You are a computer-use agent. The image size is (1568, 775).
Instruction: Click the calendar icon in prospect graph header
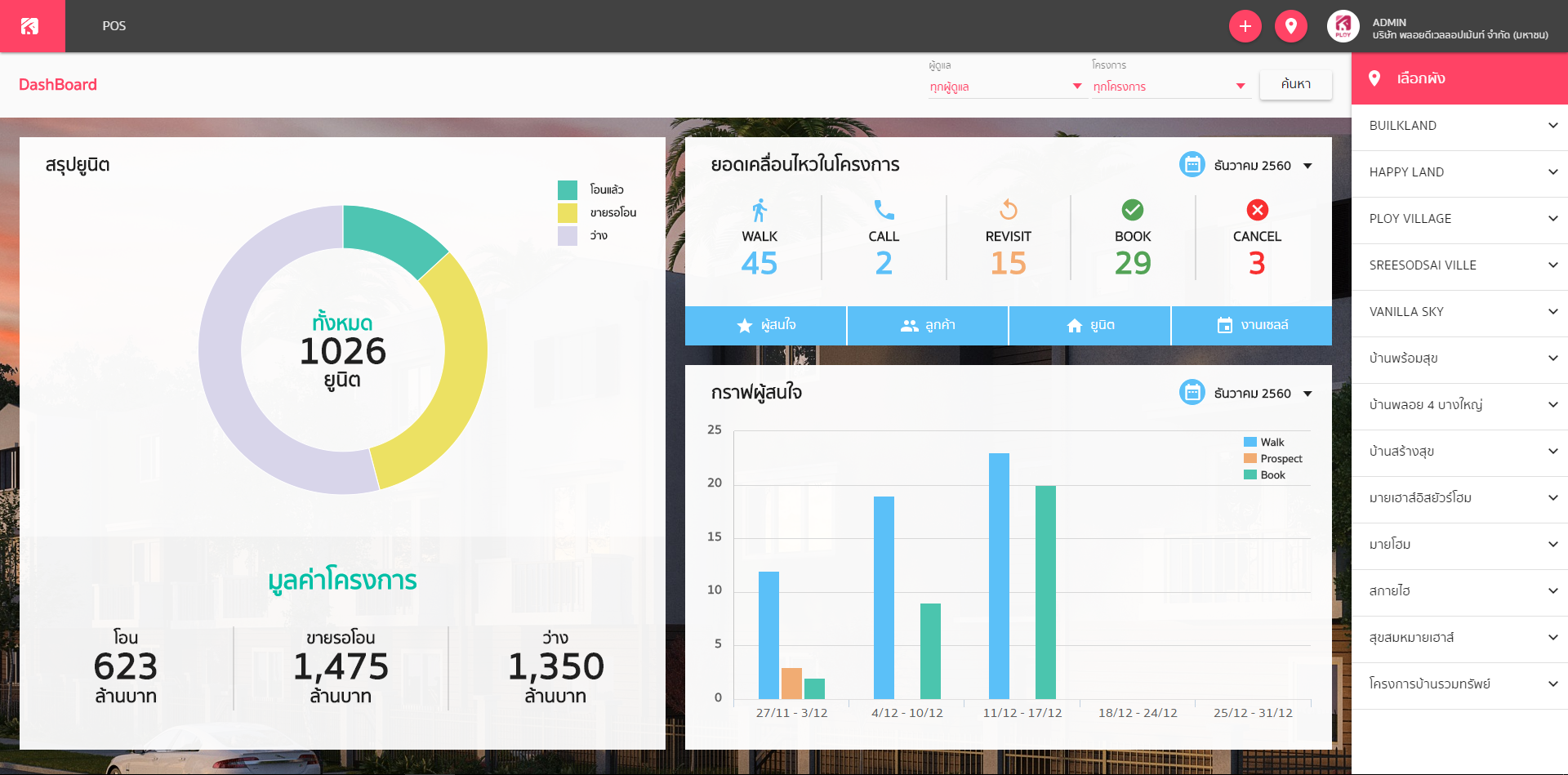[1192, 393]
